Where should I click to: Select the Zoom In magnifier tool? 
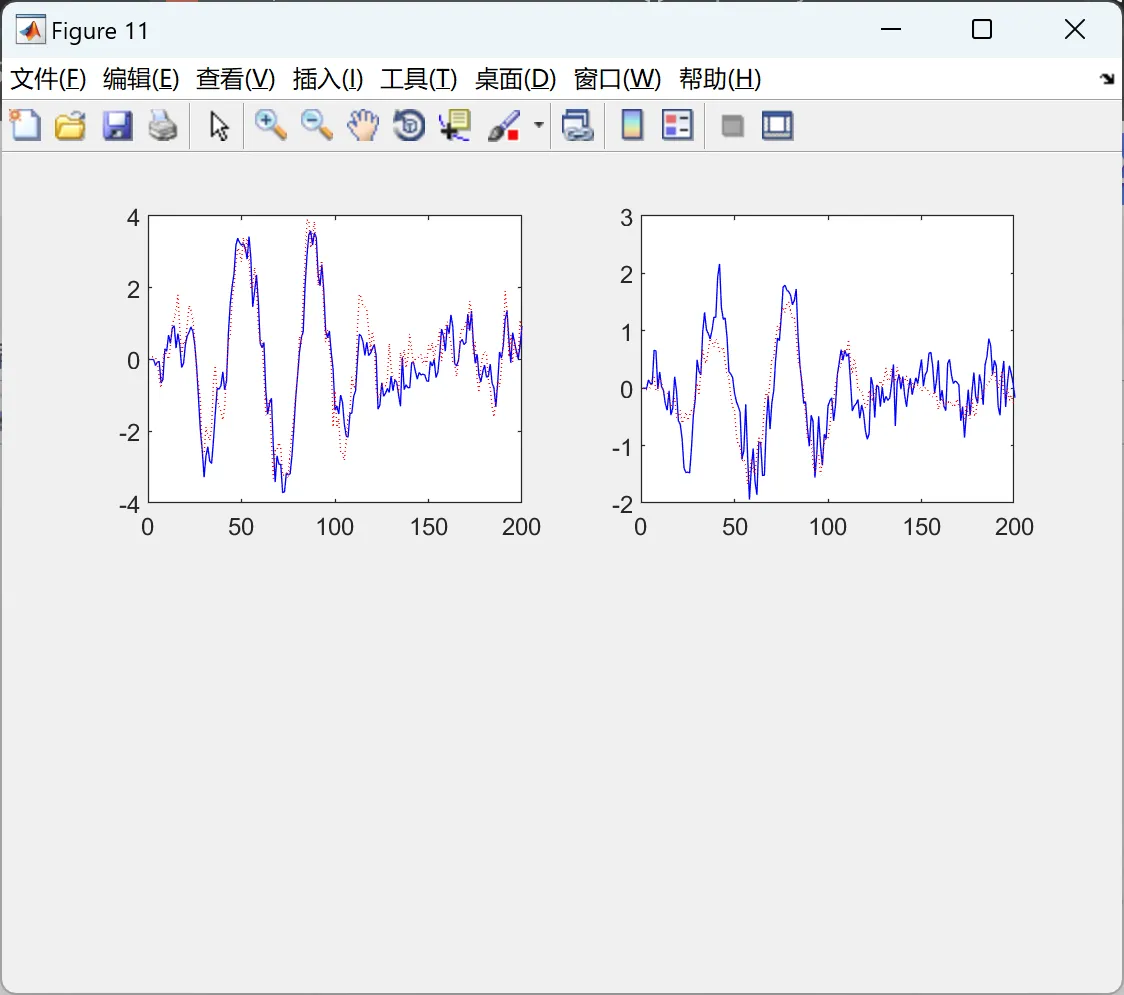[270, 125]
